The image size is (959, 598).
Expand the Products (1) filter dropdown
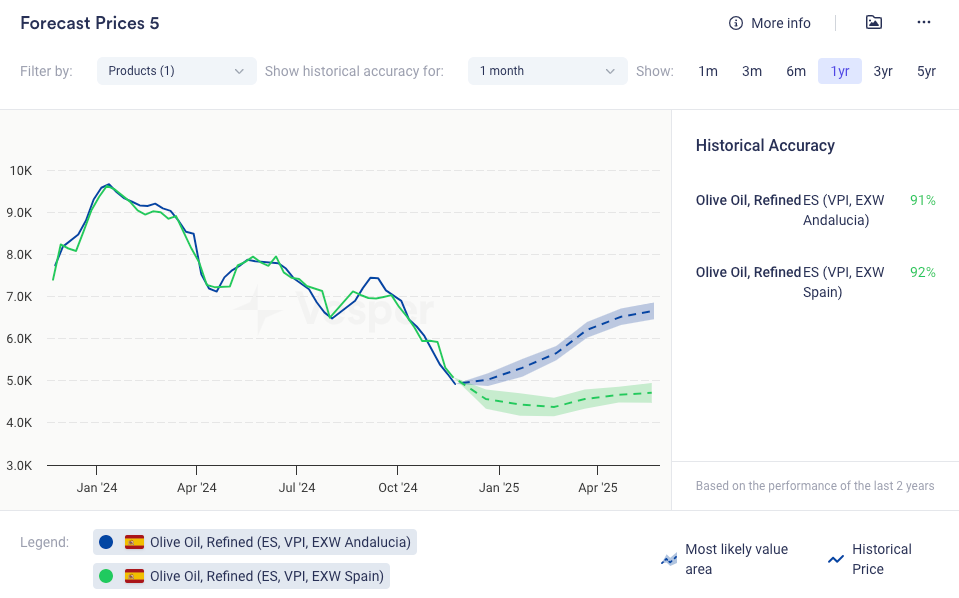tap(175, 71)
